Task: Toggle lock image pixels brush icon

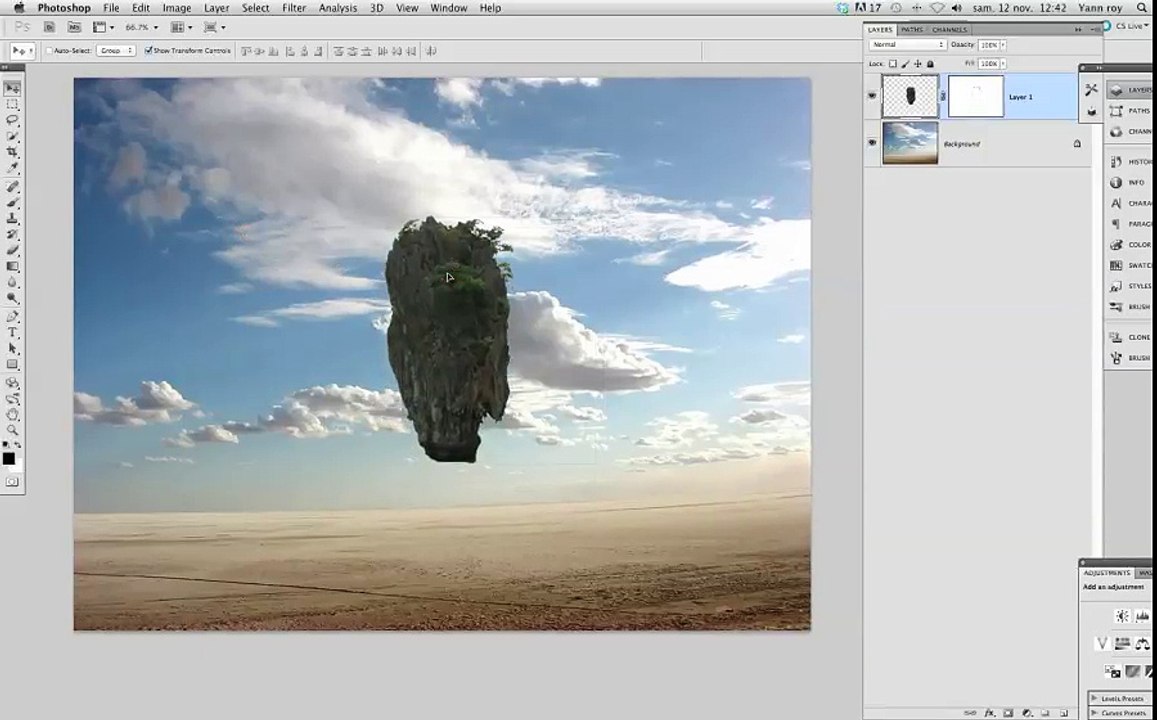Action: click(x=905, y=64)
